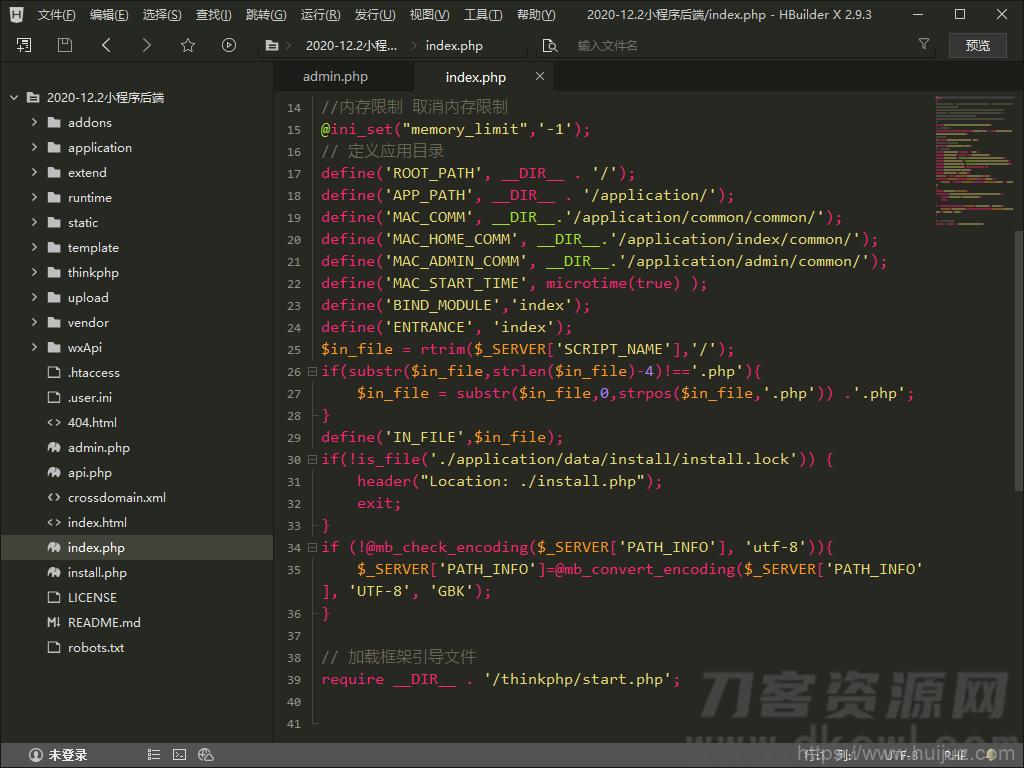This screenshot has height=768, width=1024.
Task: Go back with the left arrow icon
Action: tap(106, 45)
